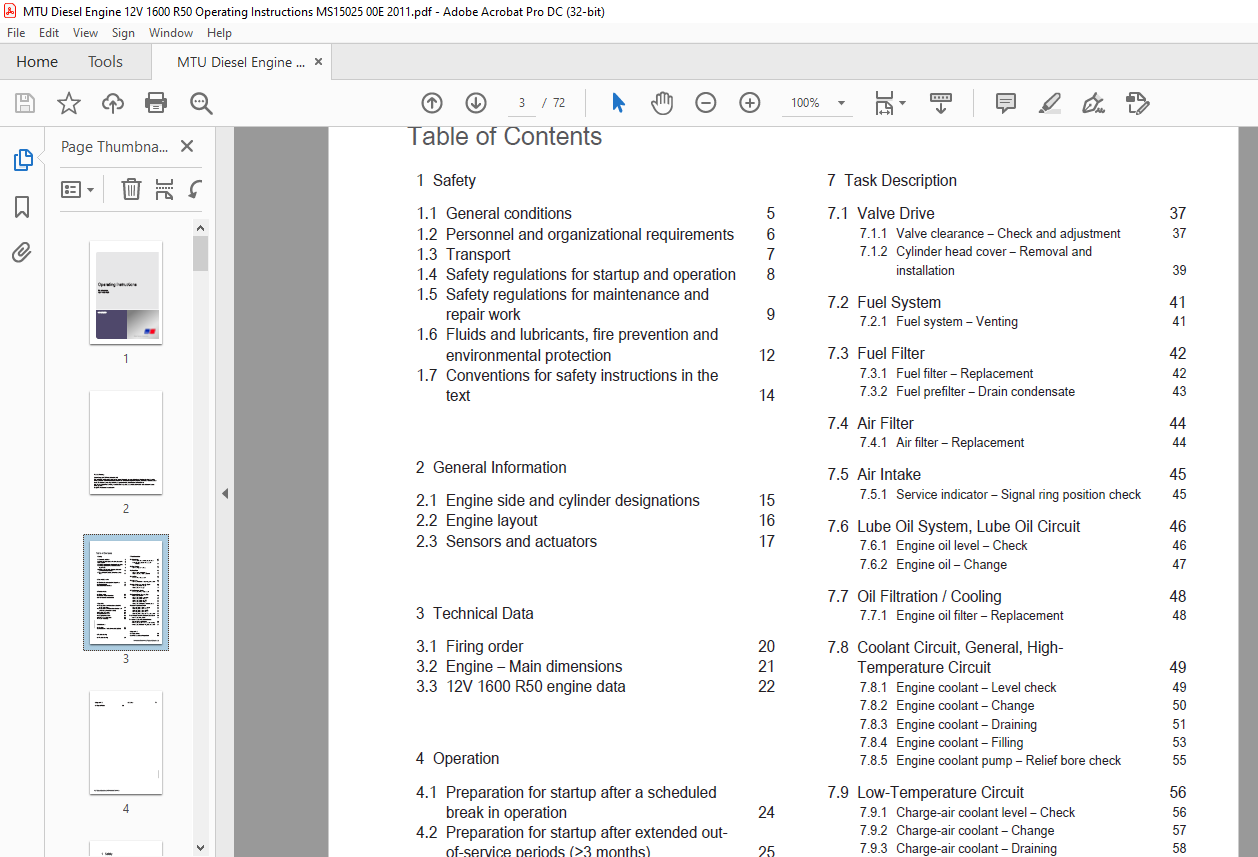Open the Bookmarks panel
This screenshot has width=1258, height=857.
pos(22,207)
